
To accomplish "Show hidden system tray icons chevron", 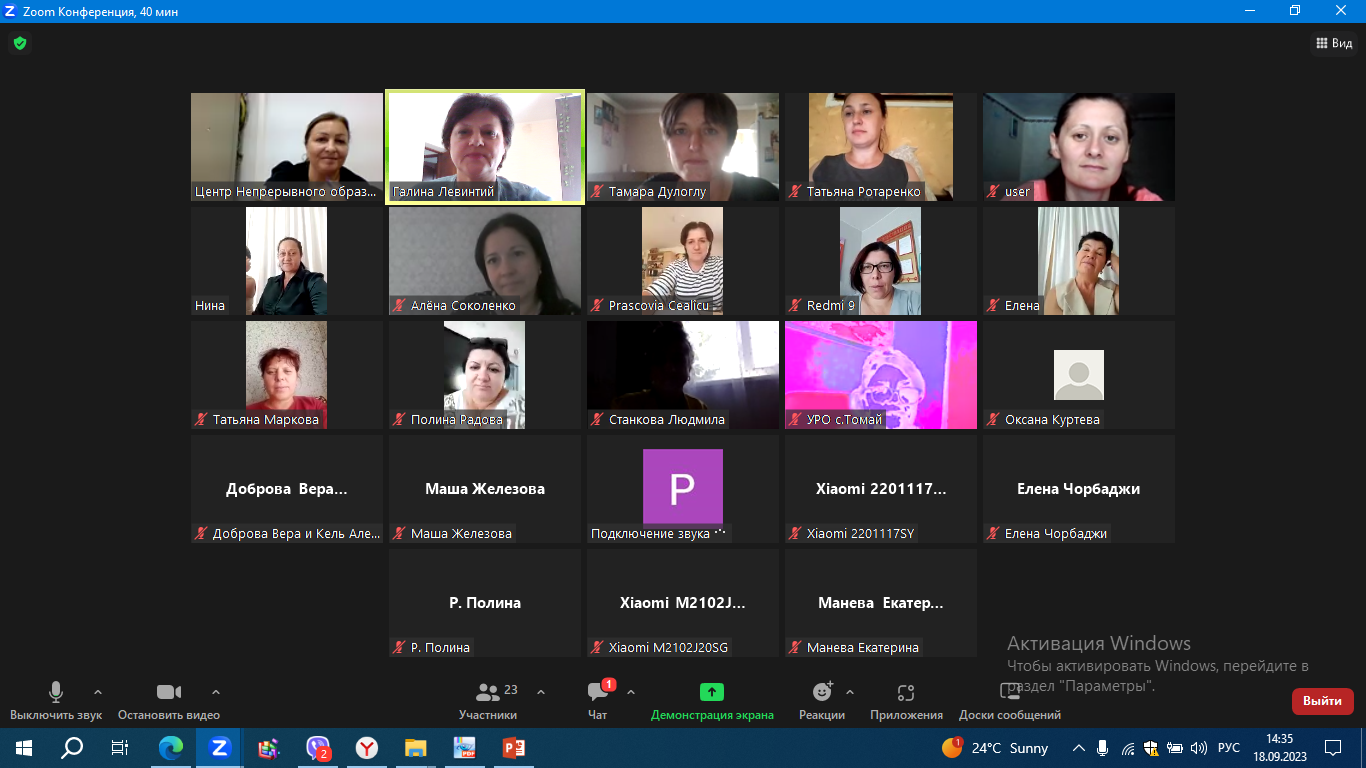I will (1078, 748).
